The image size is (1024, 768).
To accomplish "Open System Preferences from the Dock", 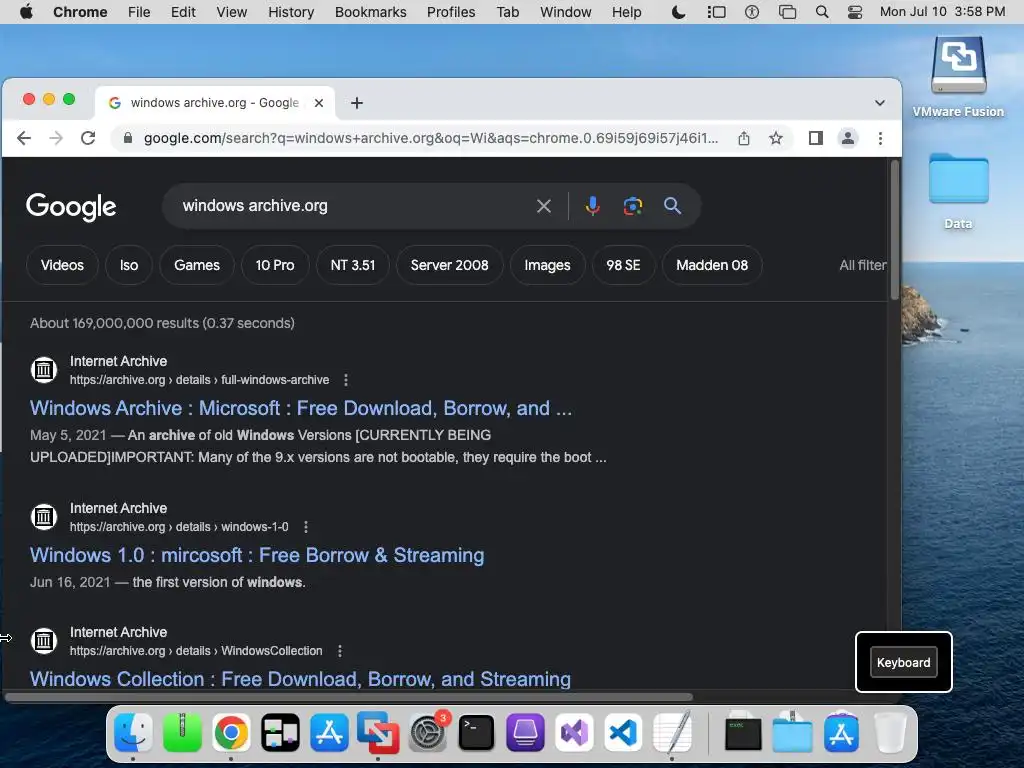I will (x=428, y=732).
